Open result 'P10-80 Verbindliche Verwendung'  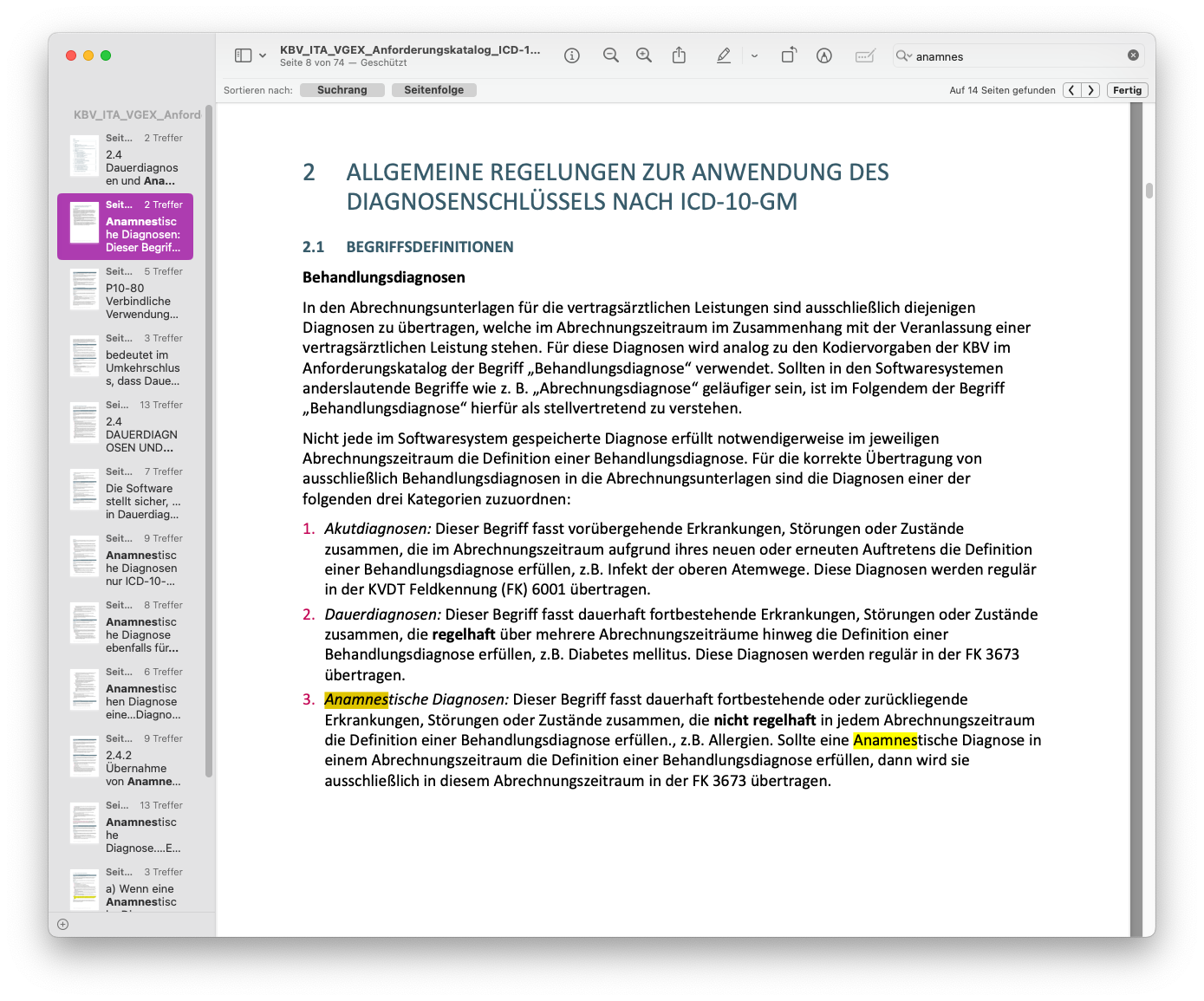[125, 293]
